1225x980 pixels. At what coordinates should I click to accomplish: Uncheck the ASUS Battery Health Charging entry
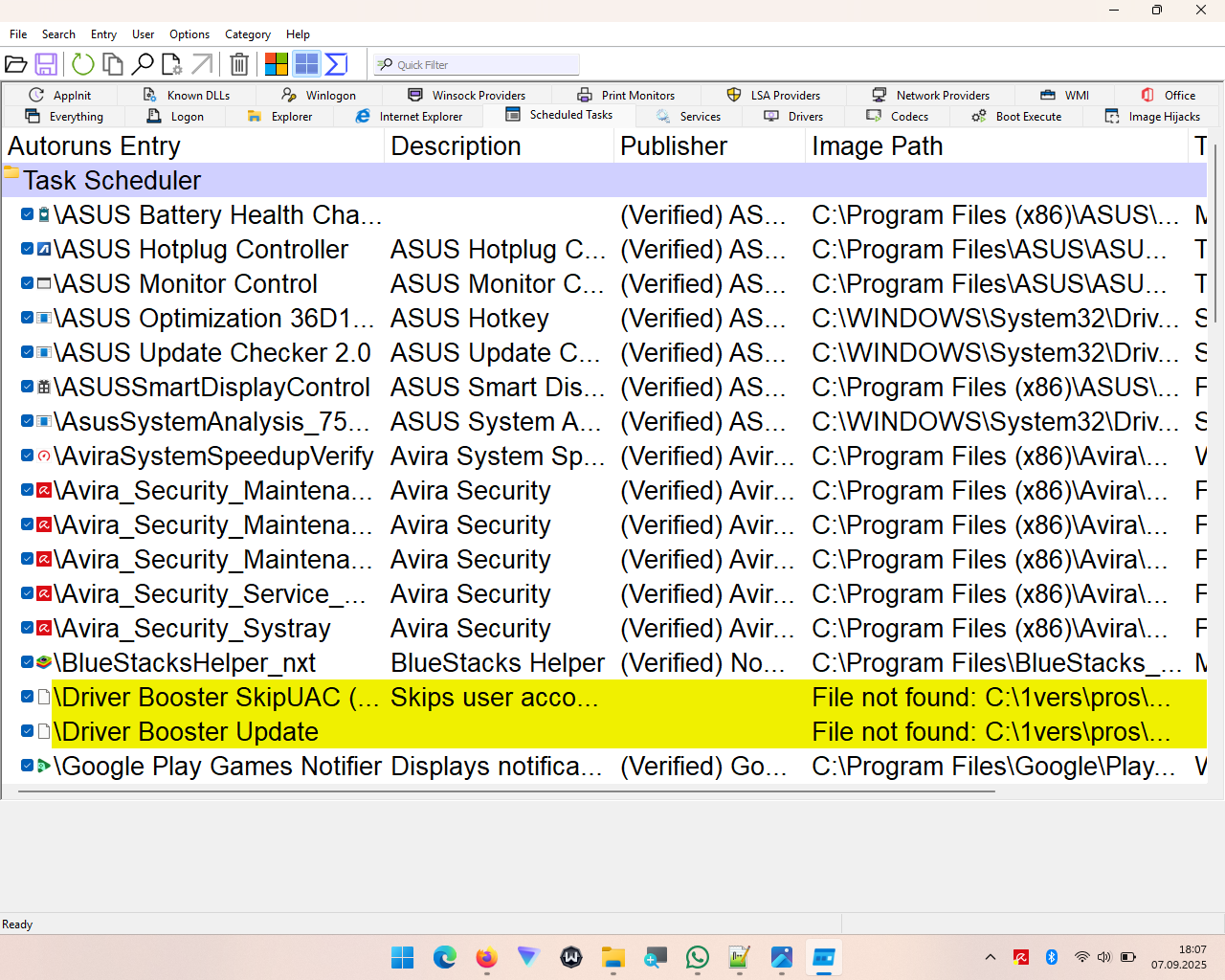tap(28, 214)
